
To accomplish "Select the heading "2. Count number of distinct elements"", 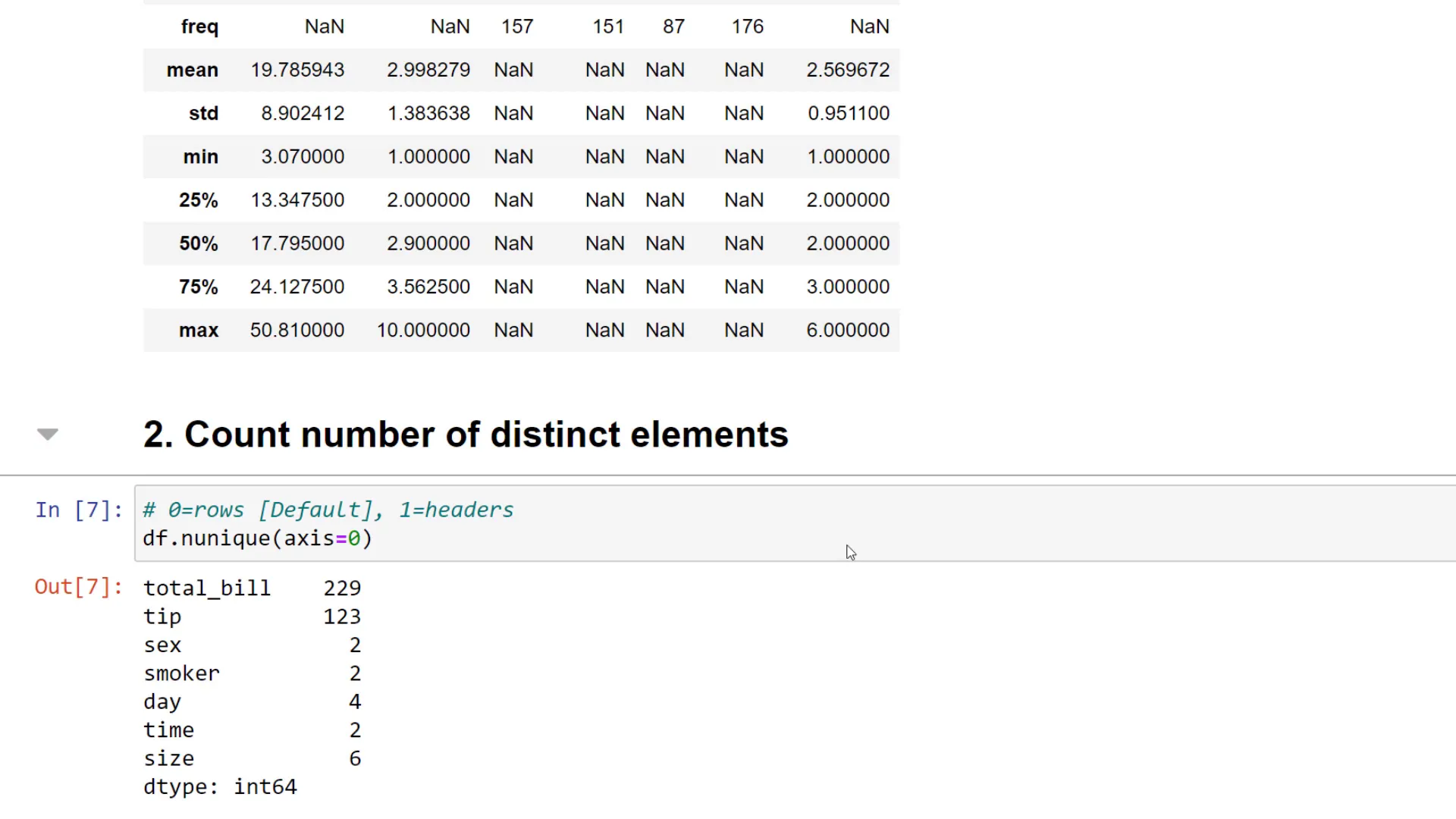I will click(465, 434).
